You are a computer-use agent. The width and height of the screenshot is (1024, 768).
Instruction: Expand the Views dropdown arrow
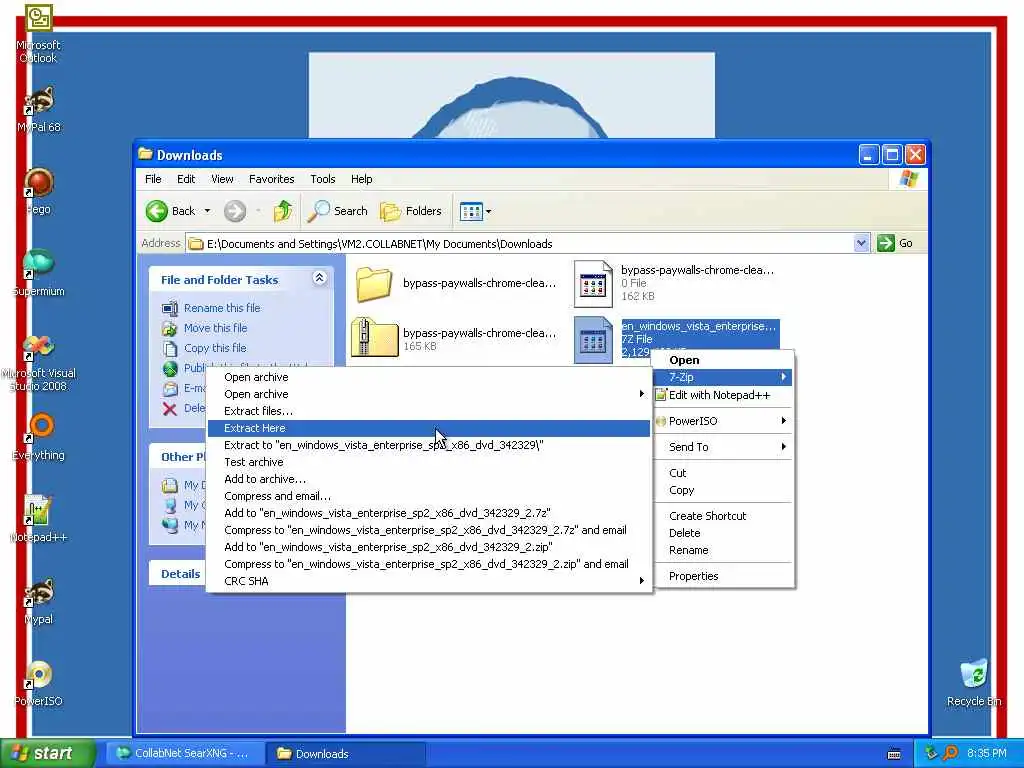coord(488,211)
